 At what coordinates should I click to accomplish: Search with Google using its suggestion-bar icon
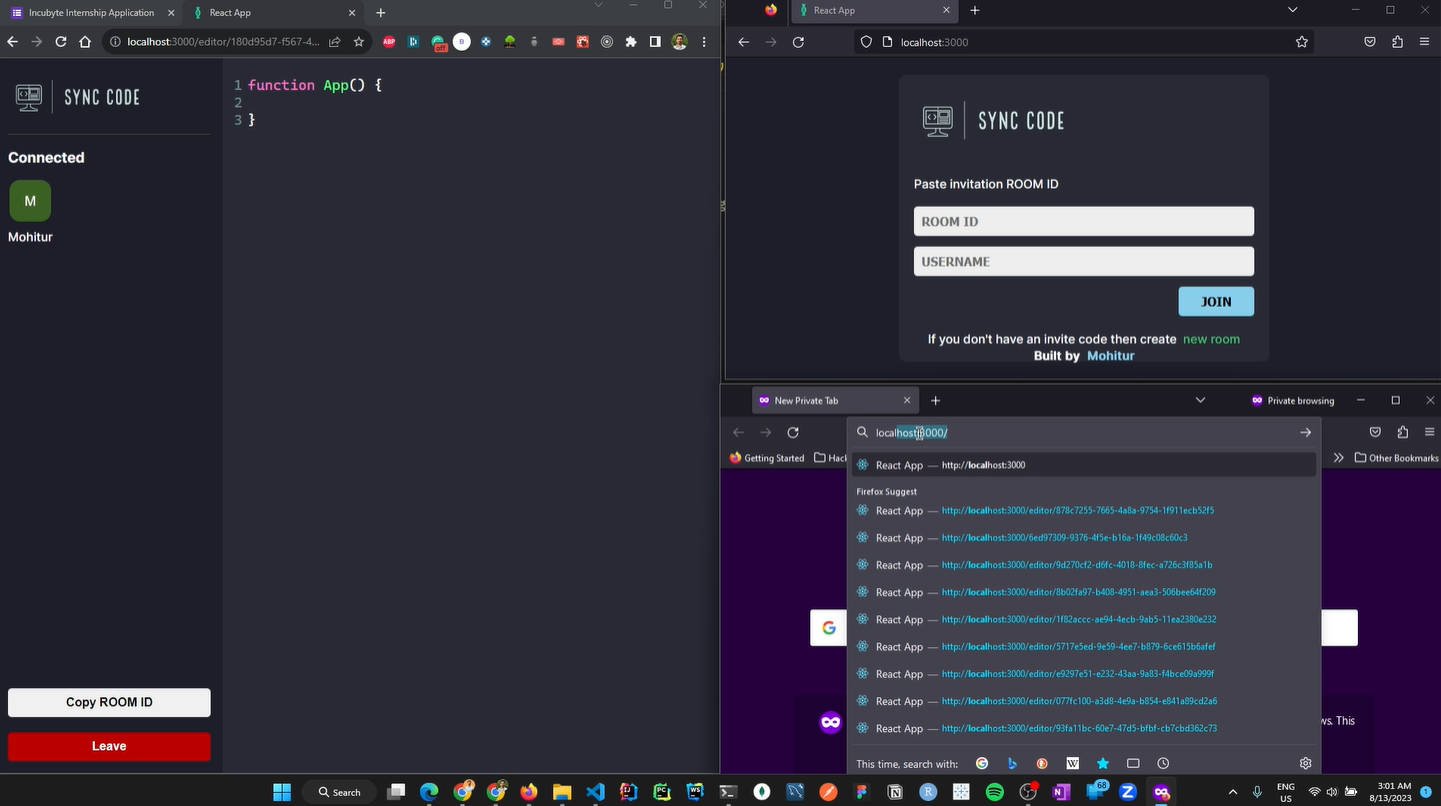981,763
